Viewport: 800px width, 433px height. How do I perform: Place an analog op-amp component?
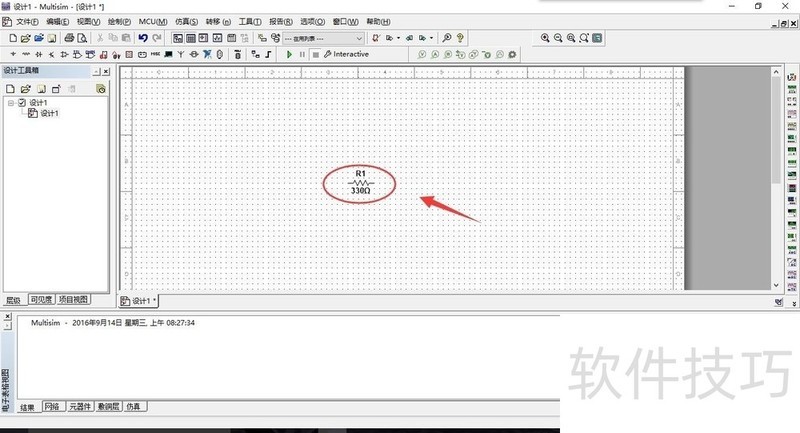tap(64, 54)
